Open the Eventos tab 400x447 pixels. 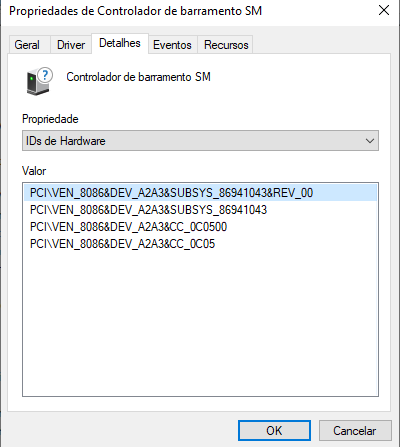pos(172,45)
